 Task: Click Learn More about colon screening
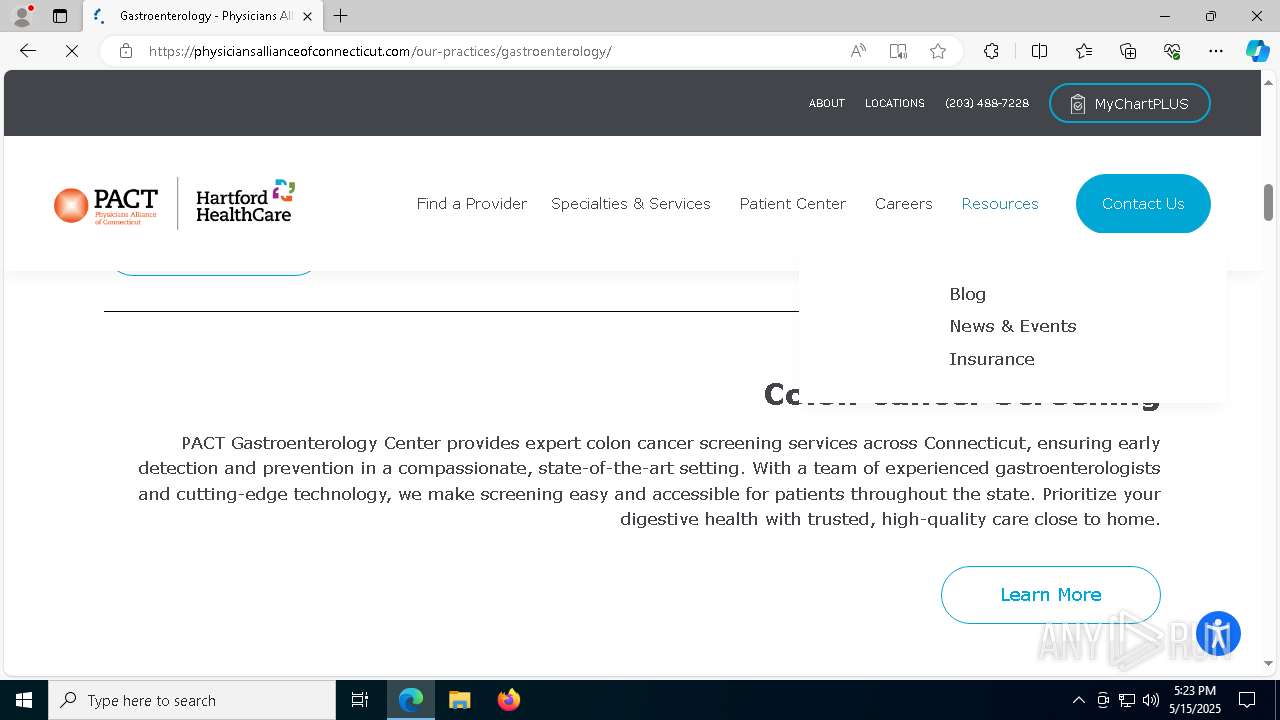pos(1051,595)
